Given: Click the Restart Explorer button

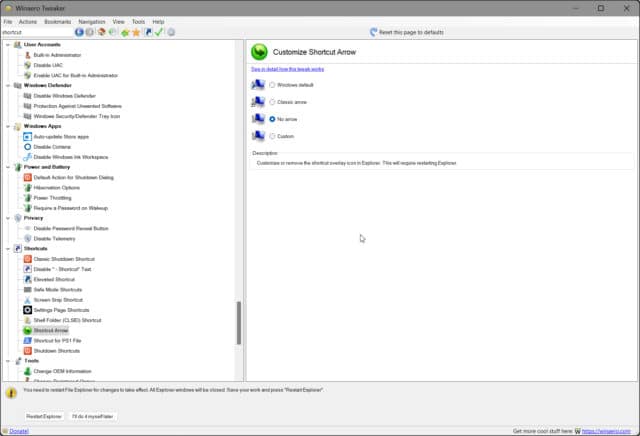Looking at the screenshot, I should click(44, 416).
